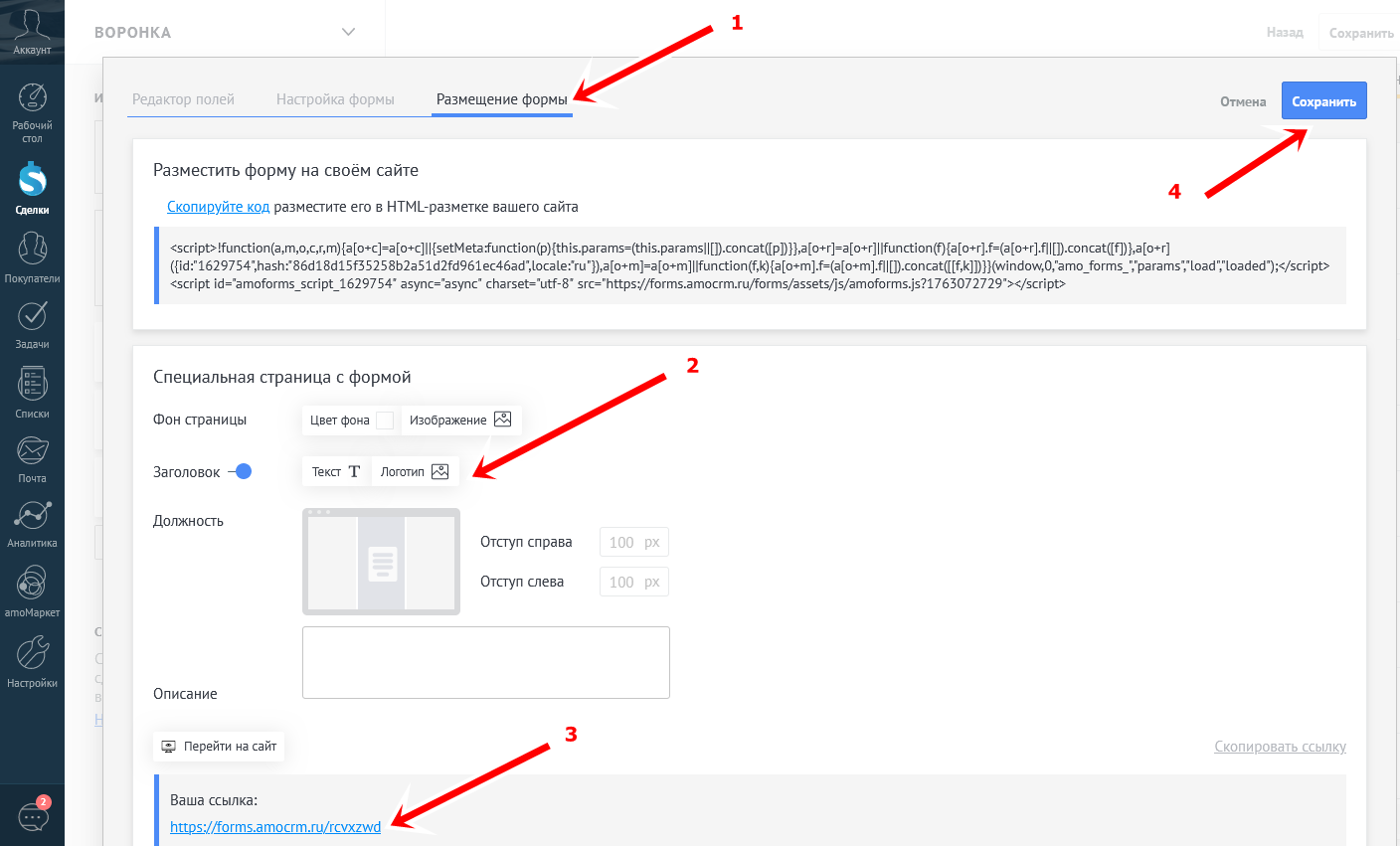Expand the ВОРОНКА dropdown chevron

348,32
